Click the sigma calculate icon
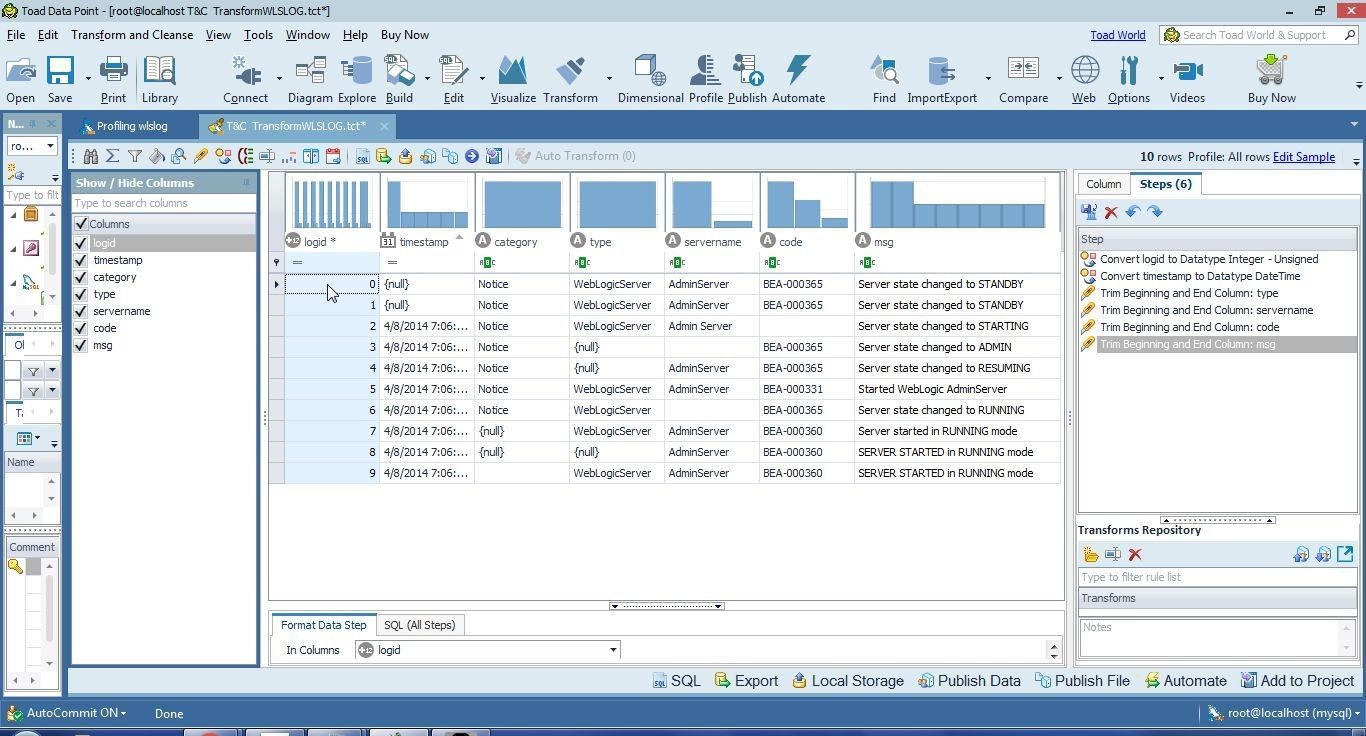 (x=113, y=156)
